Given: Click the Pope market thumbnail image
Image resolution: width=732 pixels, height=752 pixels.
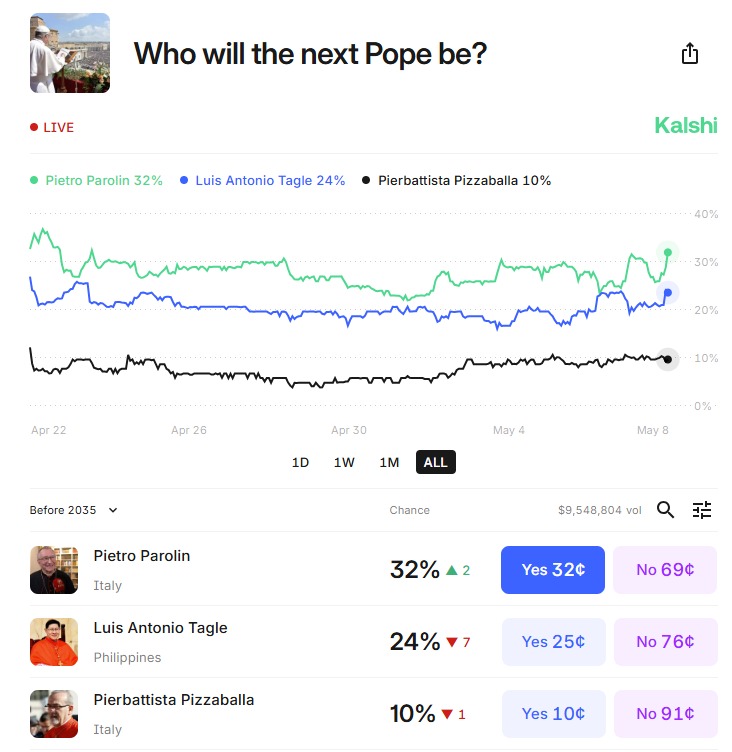Looking at the screenshot, I should point(70,53).
